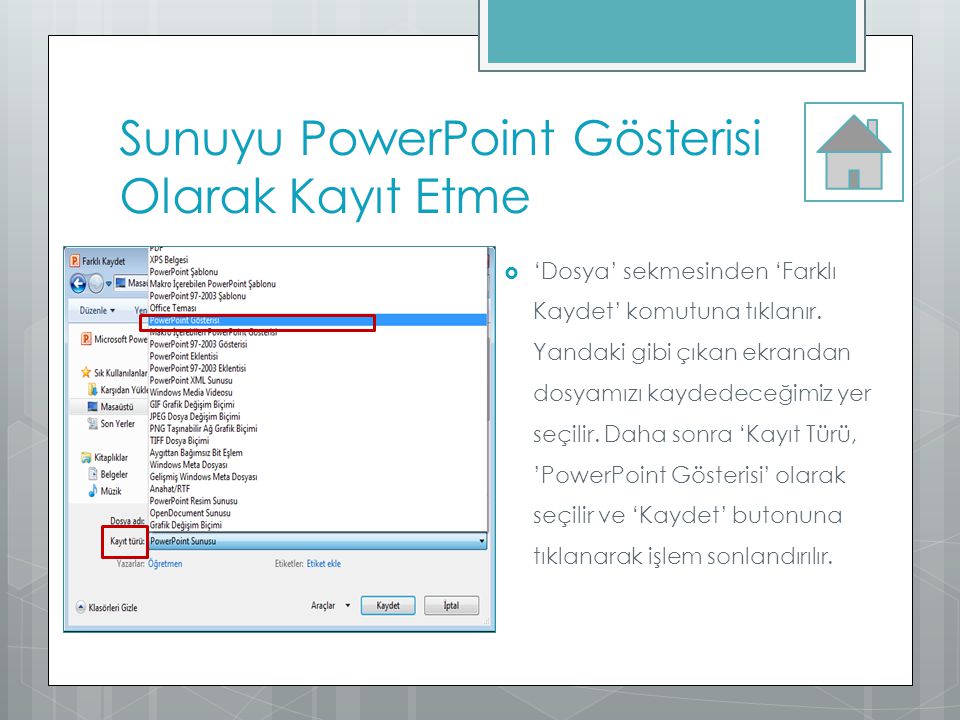Click the slide title text

(440, 167)
